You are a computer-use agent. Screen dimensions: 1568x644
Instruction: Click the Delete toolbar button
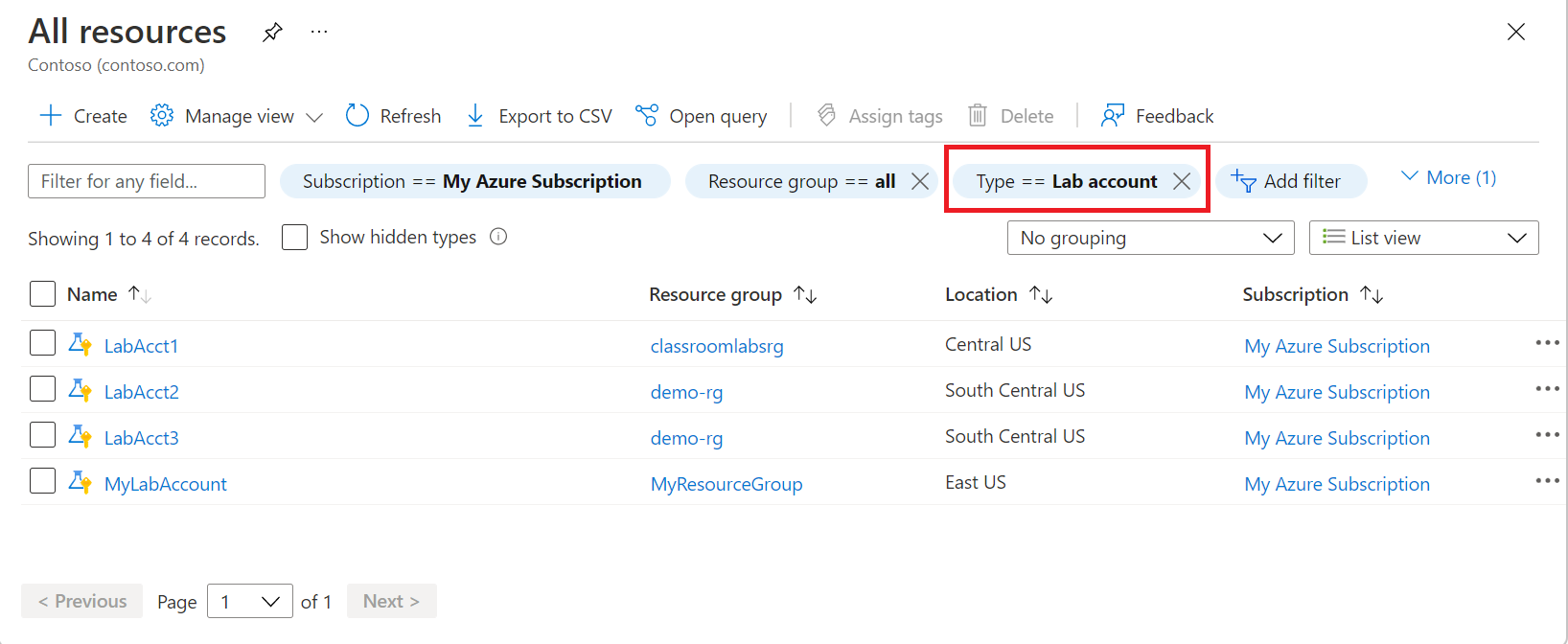tap(1011, 116)
